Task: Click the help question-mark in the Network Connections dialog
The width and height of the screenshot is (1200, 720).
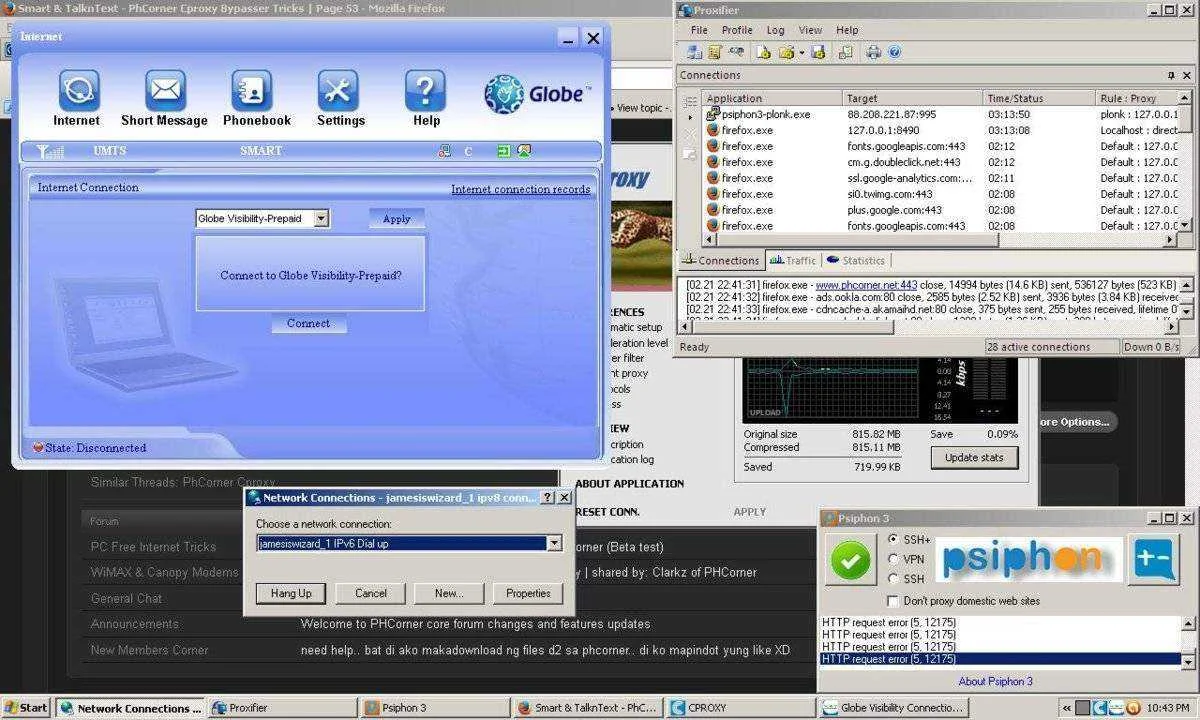Action: pyautogui.click(x=547, y=497)
